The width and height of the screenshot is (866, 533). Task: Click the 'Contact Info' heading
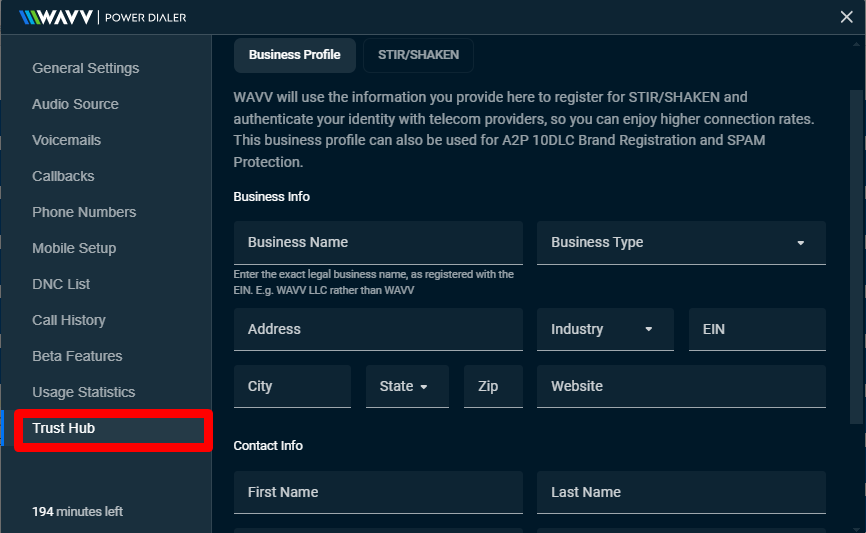[268, 446]
